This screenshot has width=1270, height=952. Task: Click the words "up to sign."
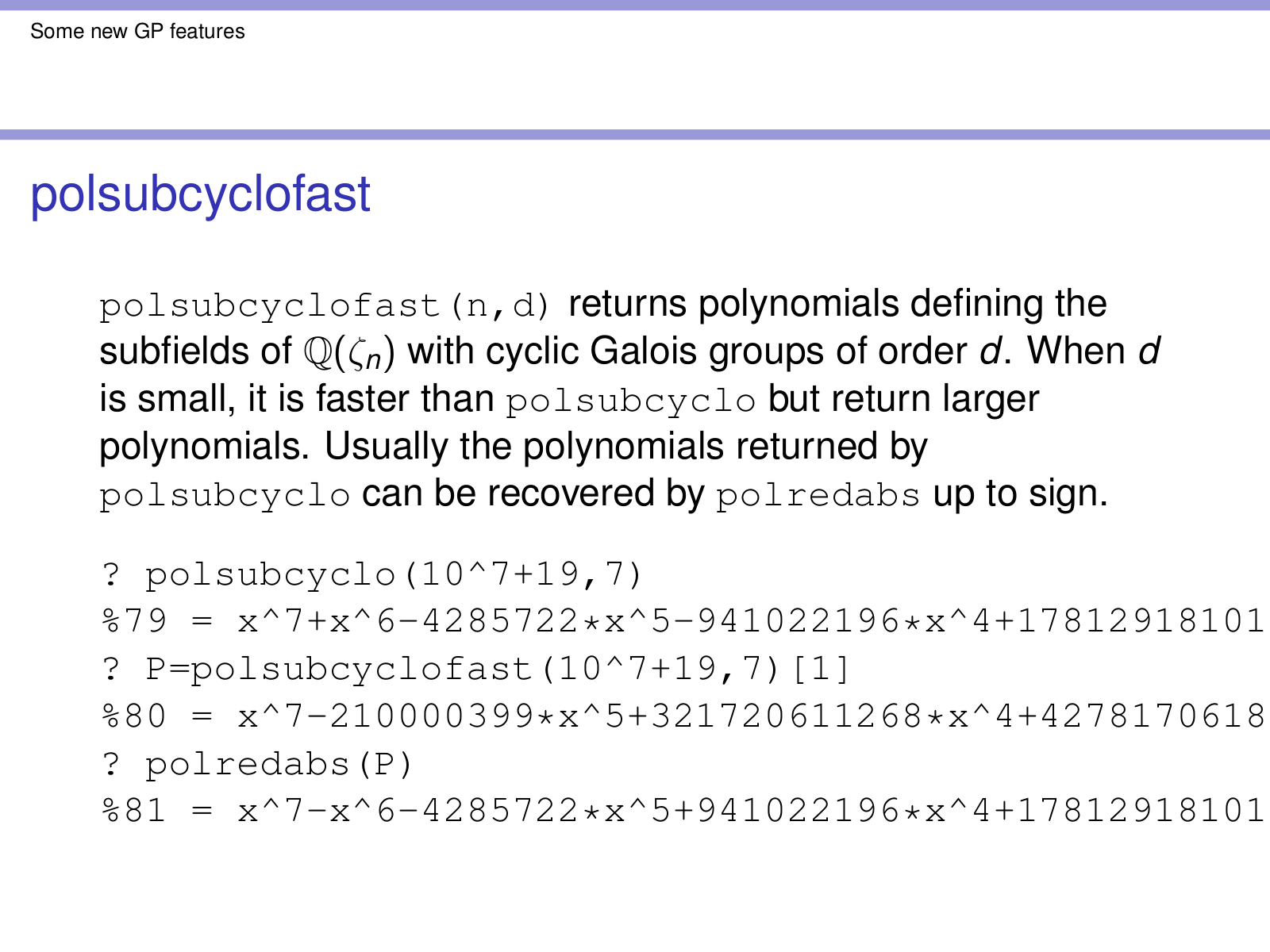[x=1020, y=494]
